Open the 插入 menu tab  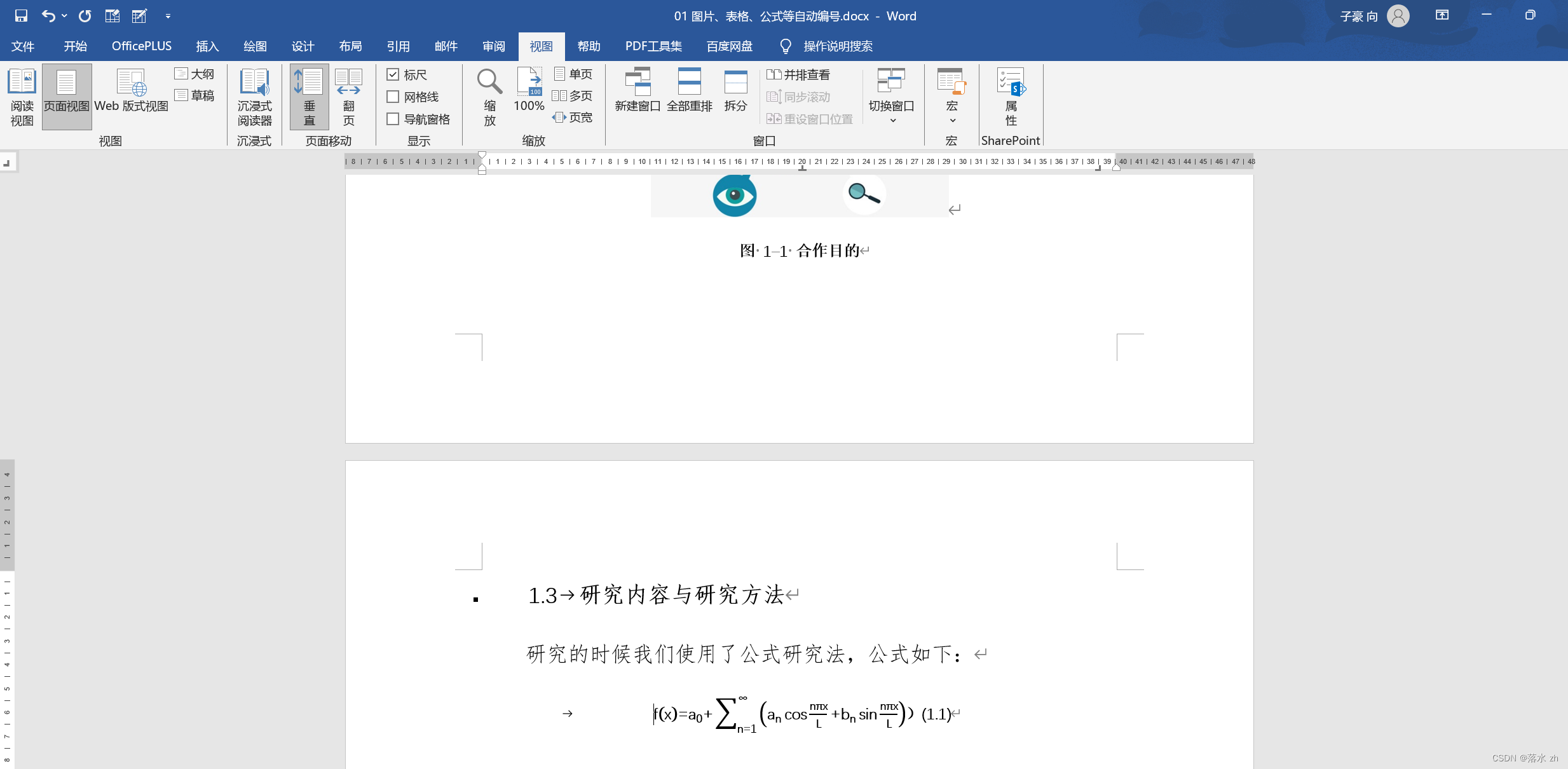(x=207, y=46)
